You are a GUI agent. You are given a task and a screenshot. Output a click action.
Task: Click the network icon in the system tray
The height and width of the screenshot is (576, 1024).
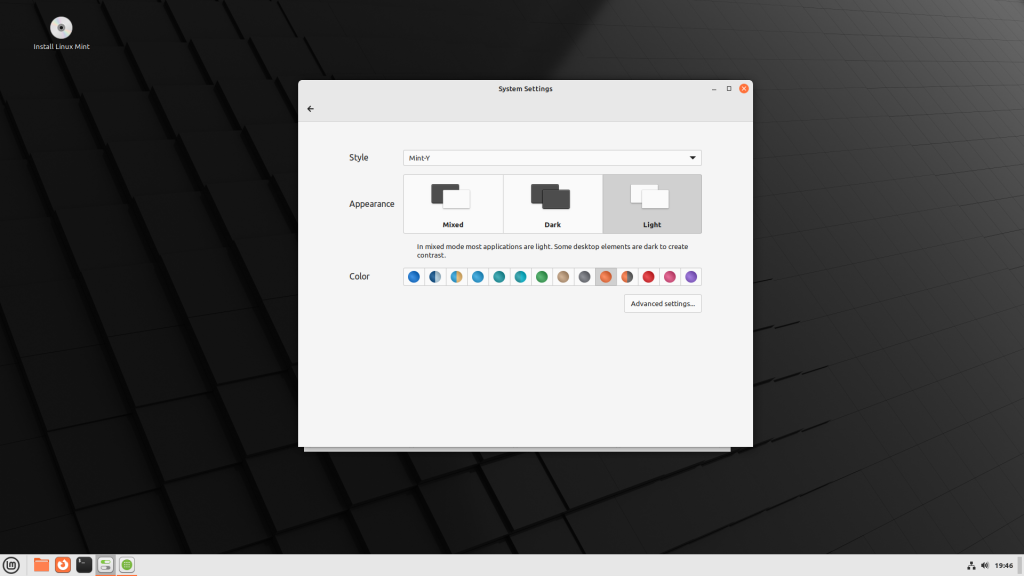970,564
